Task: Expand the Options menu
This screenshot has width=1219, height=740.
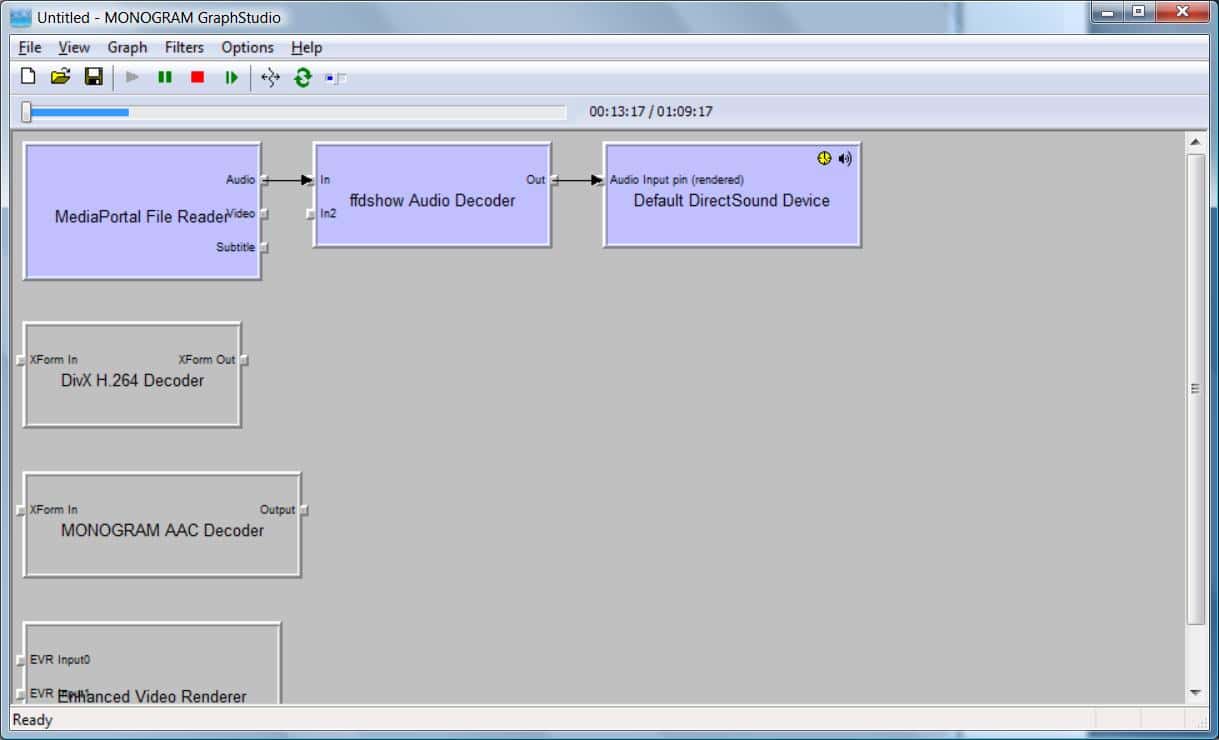Action: (247, 47)
